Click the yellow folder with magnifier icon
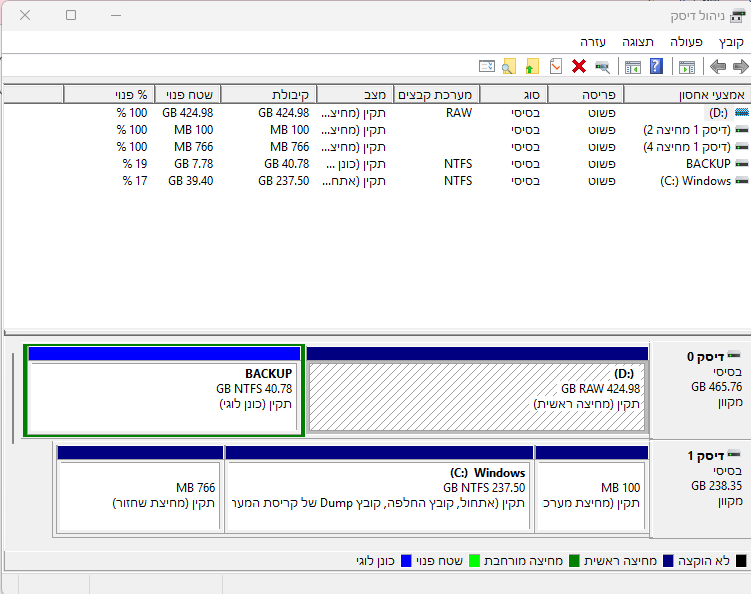Viewport: 751px width, 594px height. coord(509,67)
